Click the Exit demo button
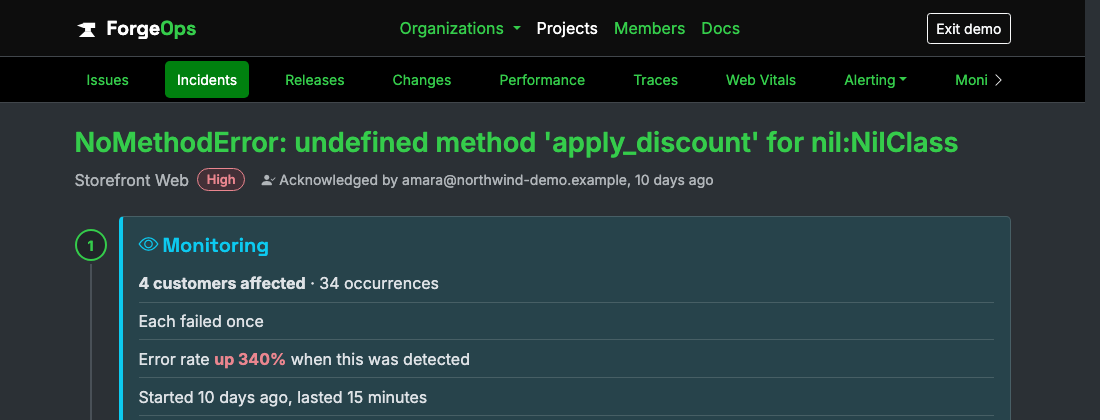 (968, 29)
